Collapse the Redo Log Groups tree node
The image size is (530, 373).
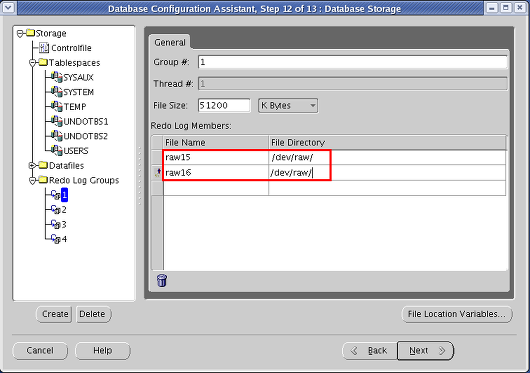[33, 180]
